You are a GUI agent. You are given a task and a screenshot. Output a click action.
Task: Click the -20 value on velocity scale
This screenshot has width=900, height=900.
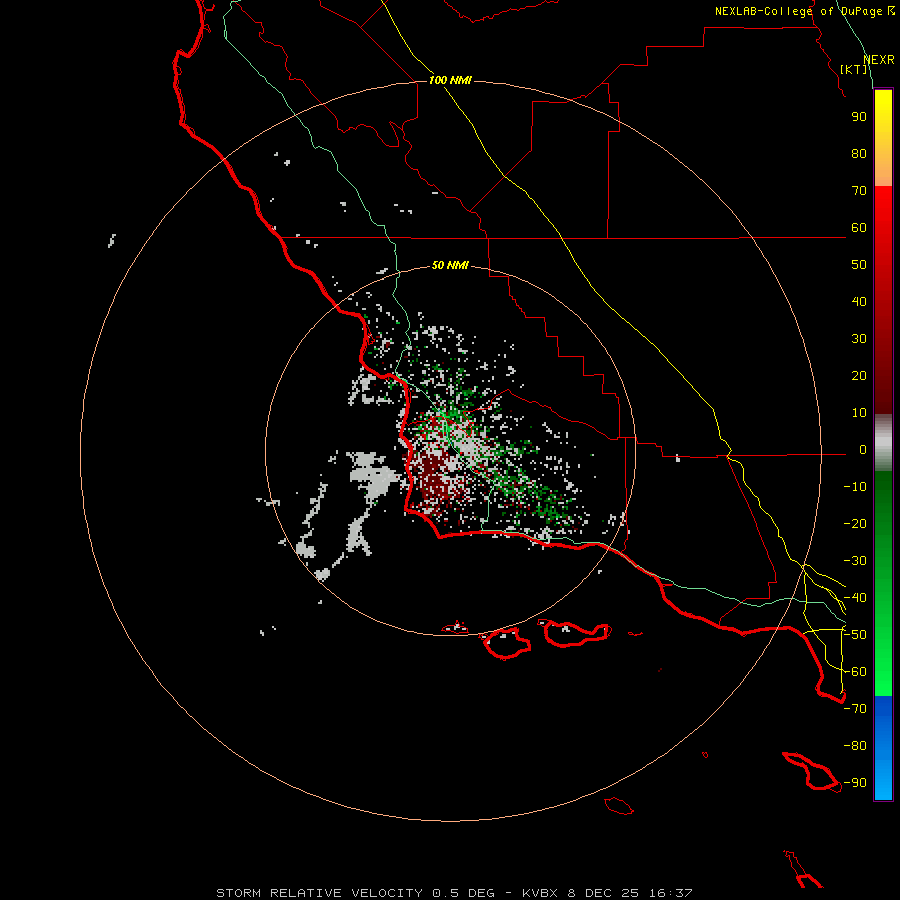pyautogui.click(x=855, y=523)
